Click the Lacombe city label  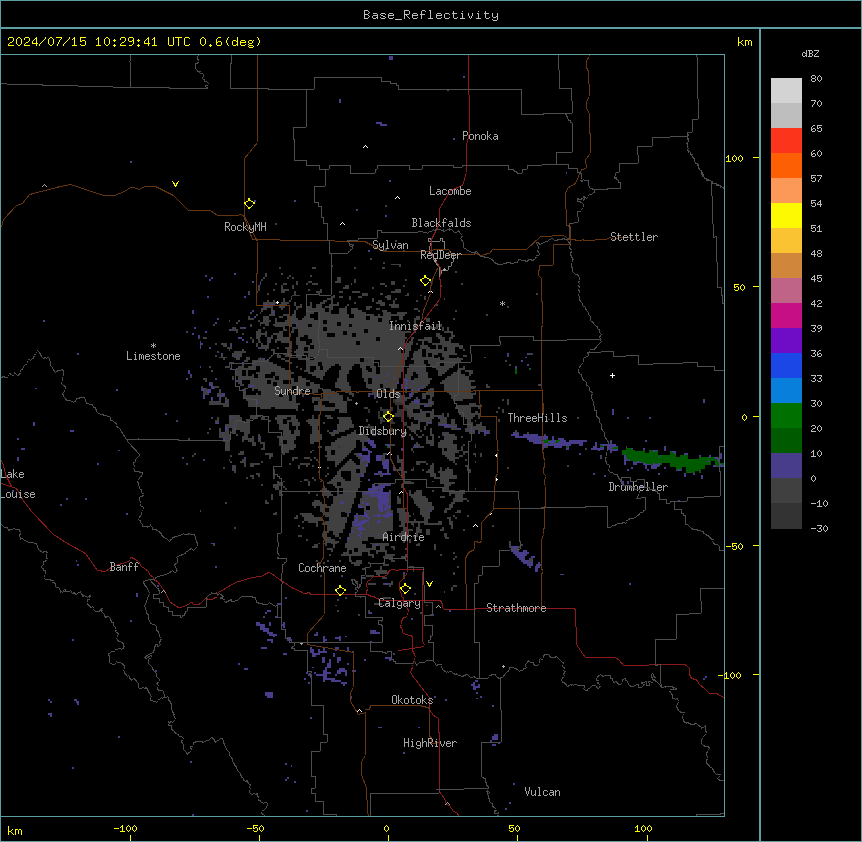tap(450, 191)
